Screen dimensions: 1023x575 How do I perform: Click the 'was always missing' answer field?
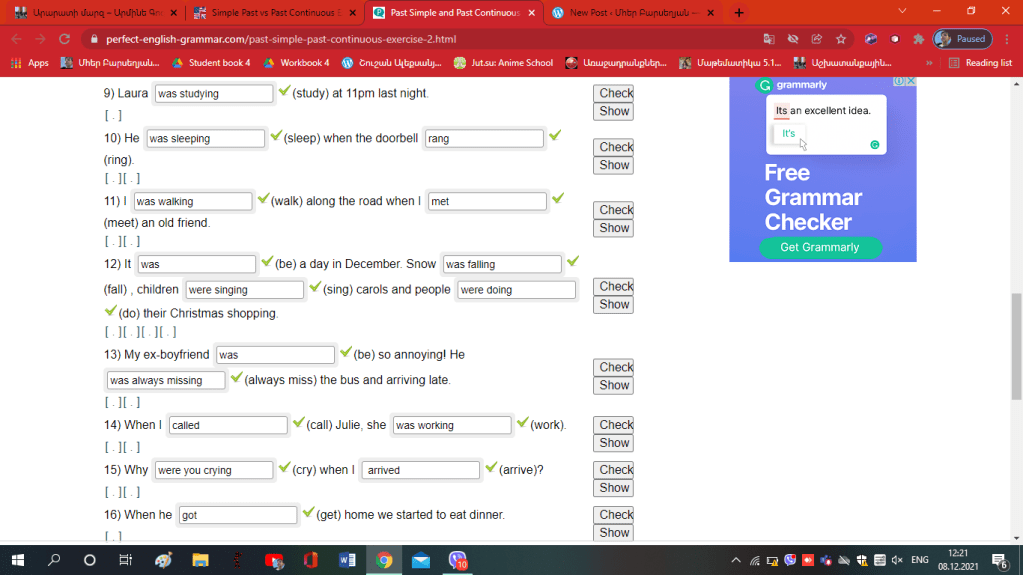click(x=166, y=380)
